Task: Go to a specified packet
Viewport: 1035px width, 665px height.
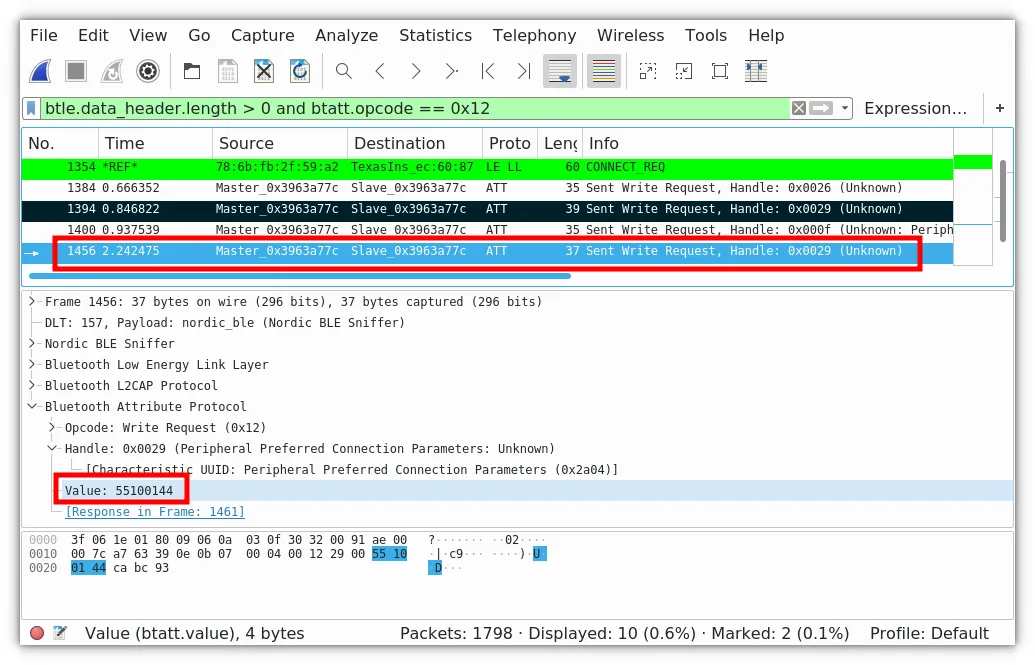Action: click(x=451, y=71)
